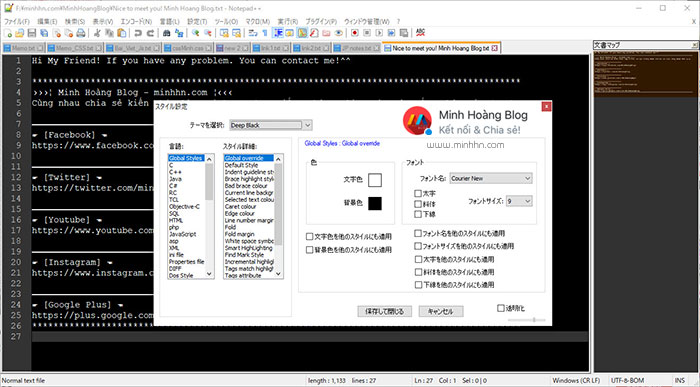Select JavaScript in the language list

(x=183, y=234)
